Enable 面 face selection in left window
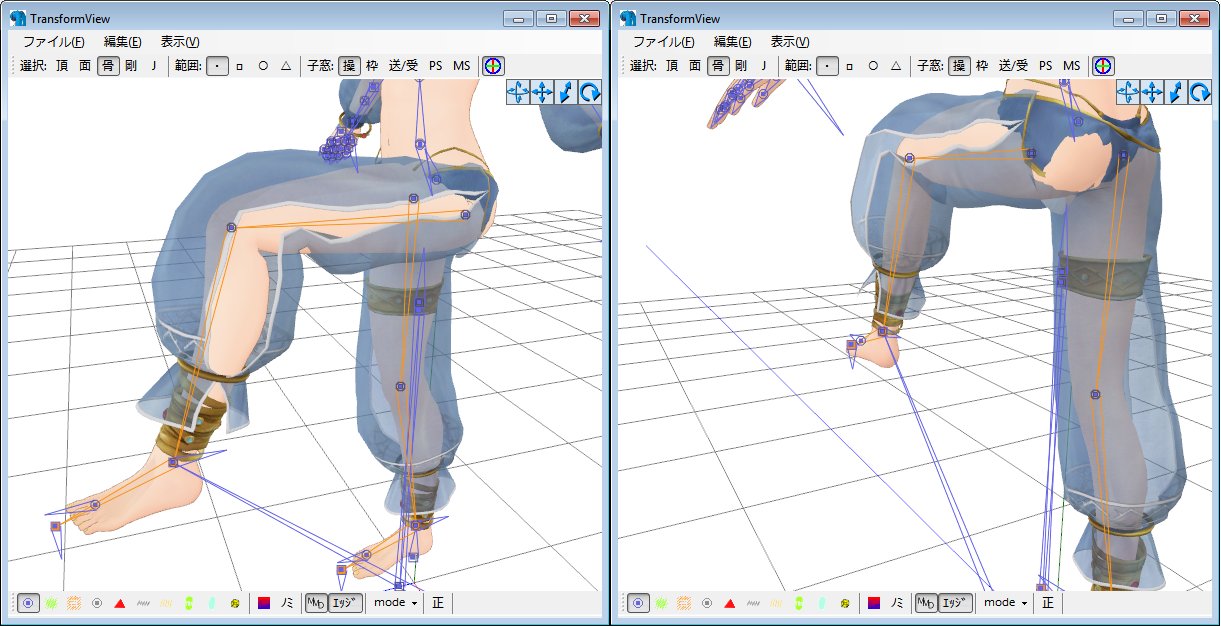 click(85, 66)
